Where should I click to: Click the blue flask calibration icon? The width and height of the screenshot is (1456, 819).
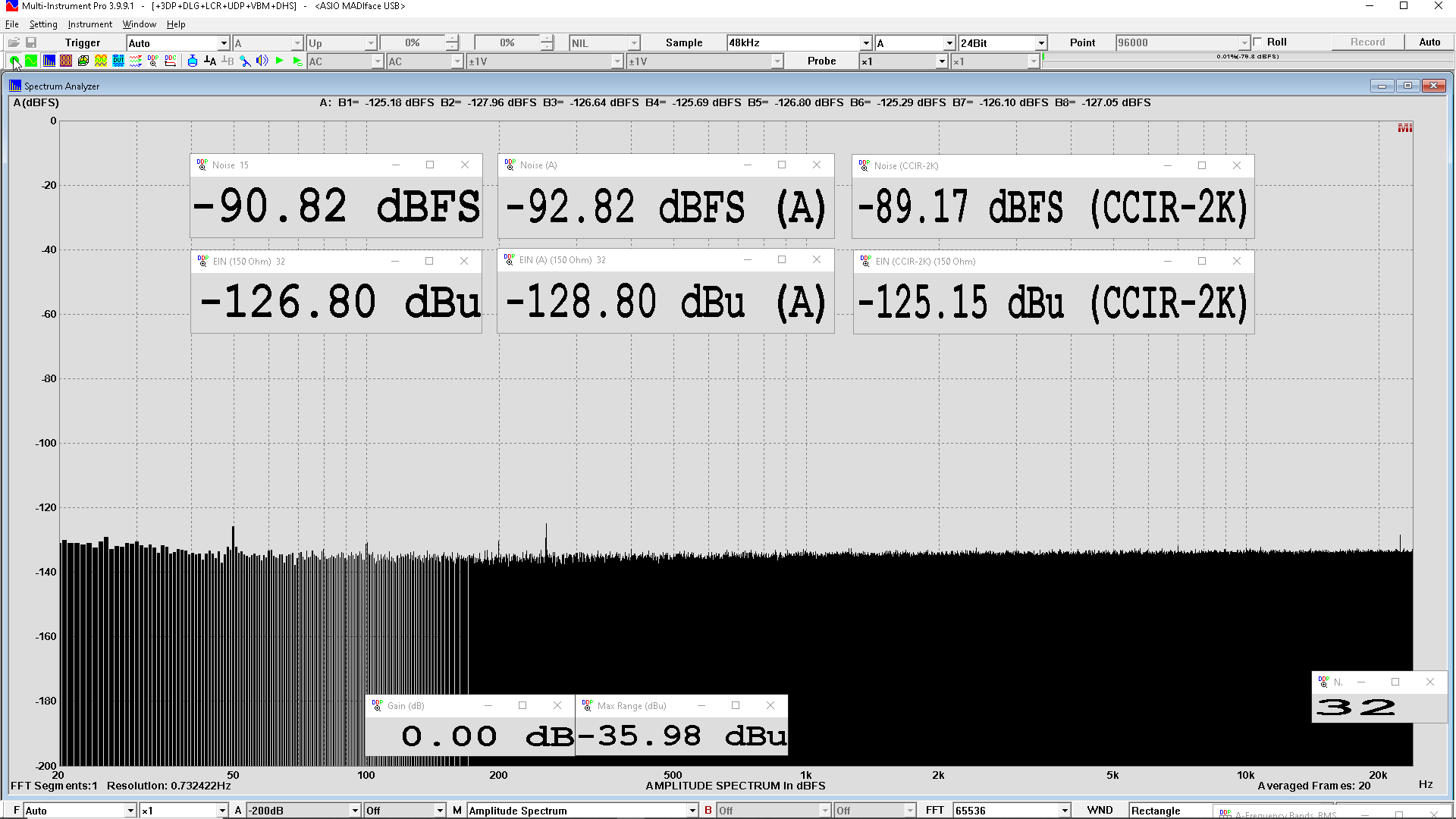tap(193, 61)
